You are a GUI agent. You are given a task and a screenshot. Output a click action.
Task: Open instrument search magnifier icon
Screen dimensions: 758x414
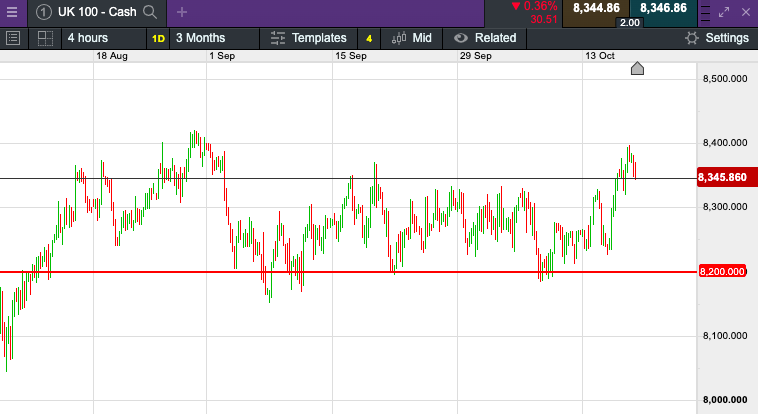(x=150, y=12)
